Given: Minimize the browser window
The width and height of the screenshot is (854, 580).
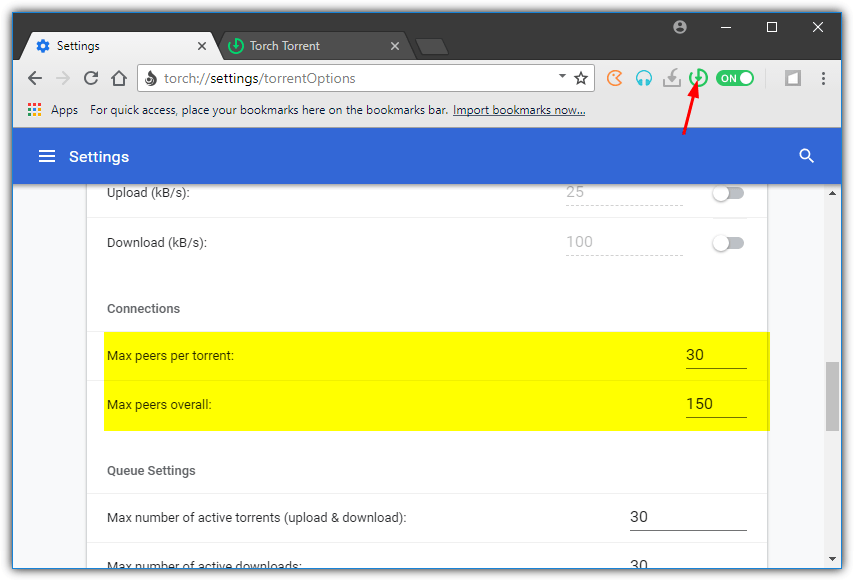Looking at the screenshot, I should pyautogui.click(x=725, y=27).
